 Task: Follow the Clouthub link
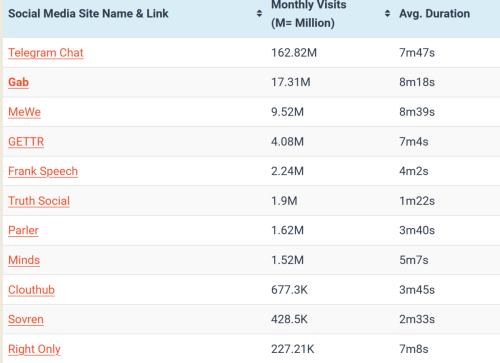point(31,290)
